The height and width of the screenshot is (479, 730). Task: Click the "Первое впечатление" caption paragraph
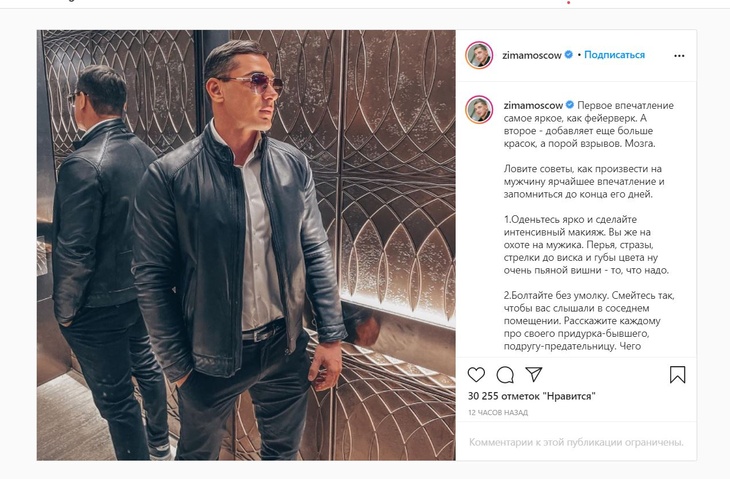[x=578, y=124]
